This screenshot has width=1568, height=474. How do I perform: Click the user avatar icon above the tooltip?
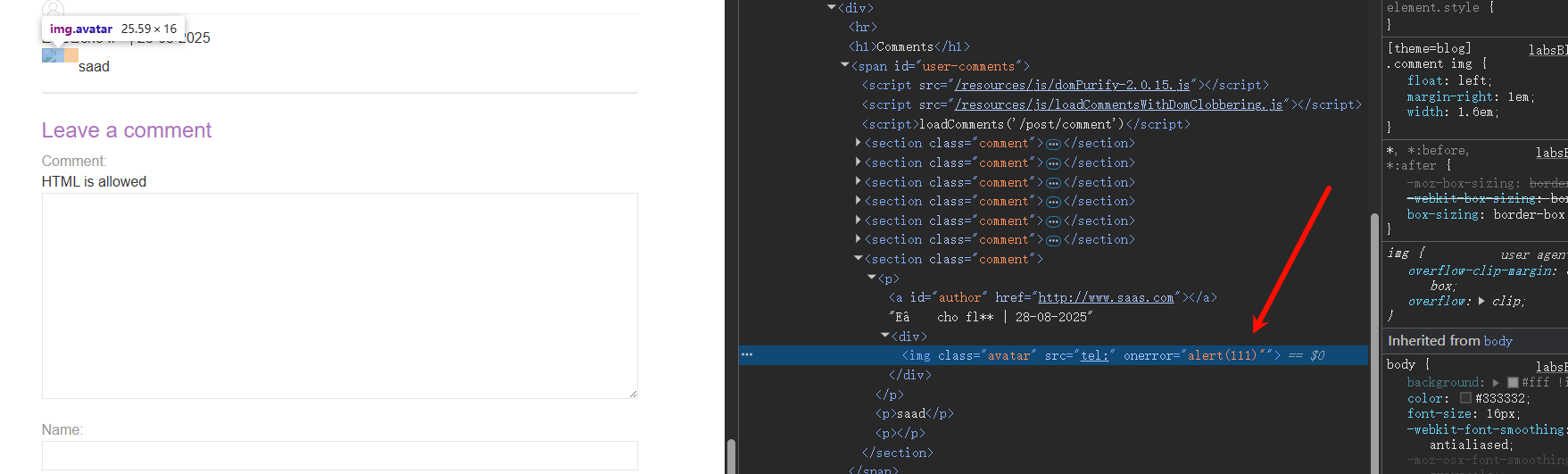[54, 10]
